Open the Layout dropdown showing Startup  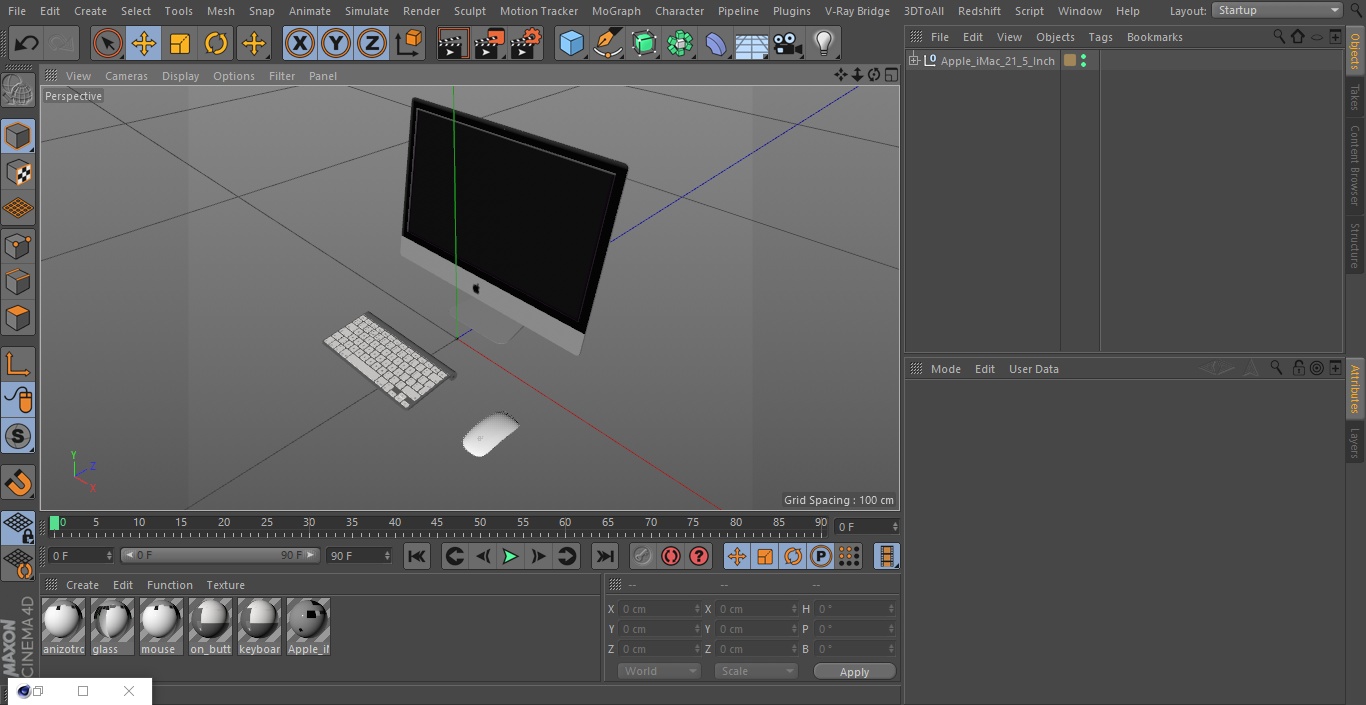[1277, 10]
